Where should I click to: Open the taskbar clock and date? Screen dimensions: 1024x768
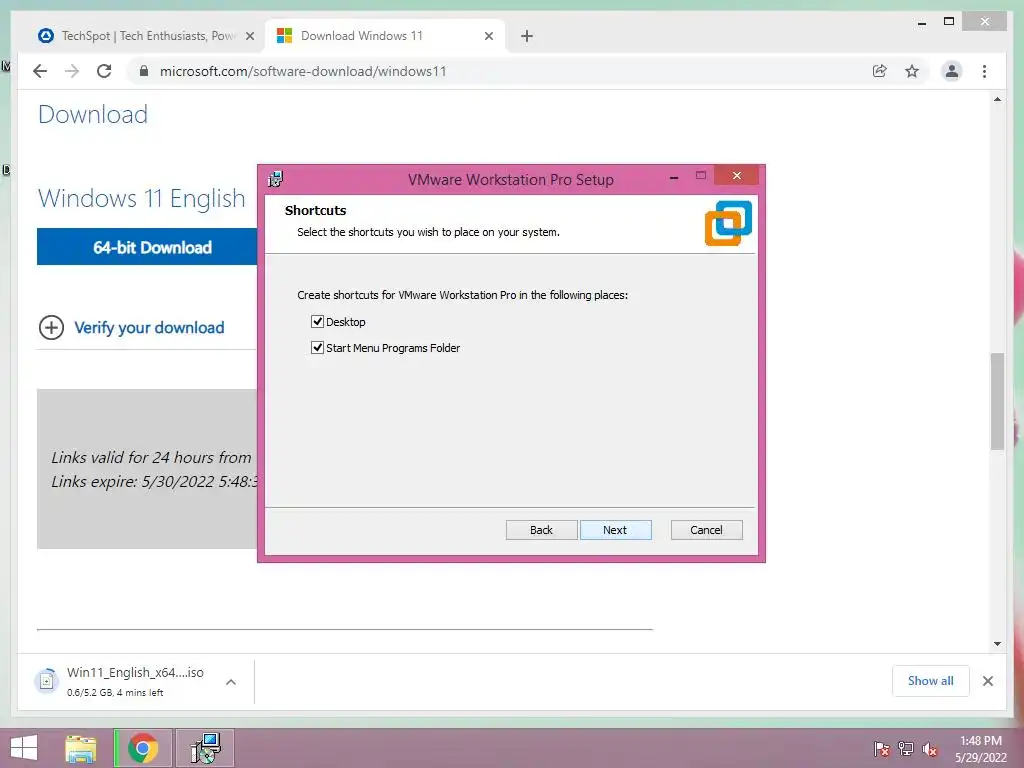click(x=980, y=749)
